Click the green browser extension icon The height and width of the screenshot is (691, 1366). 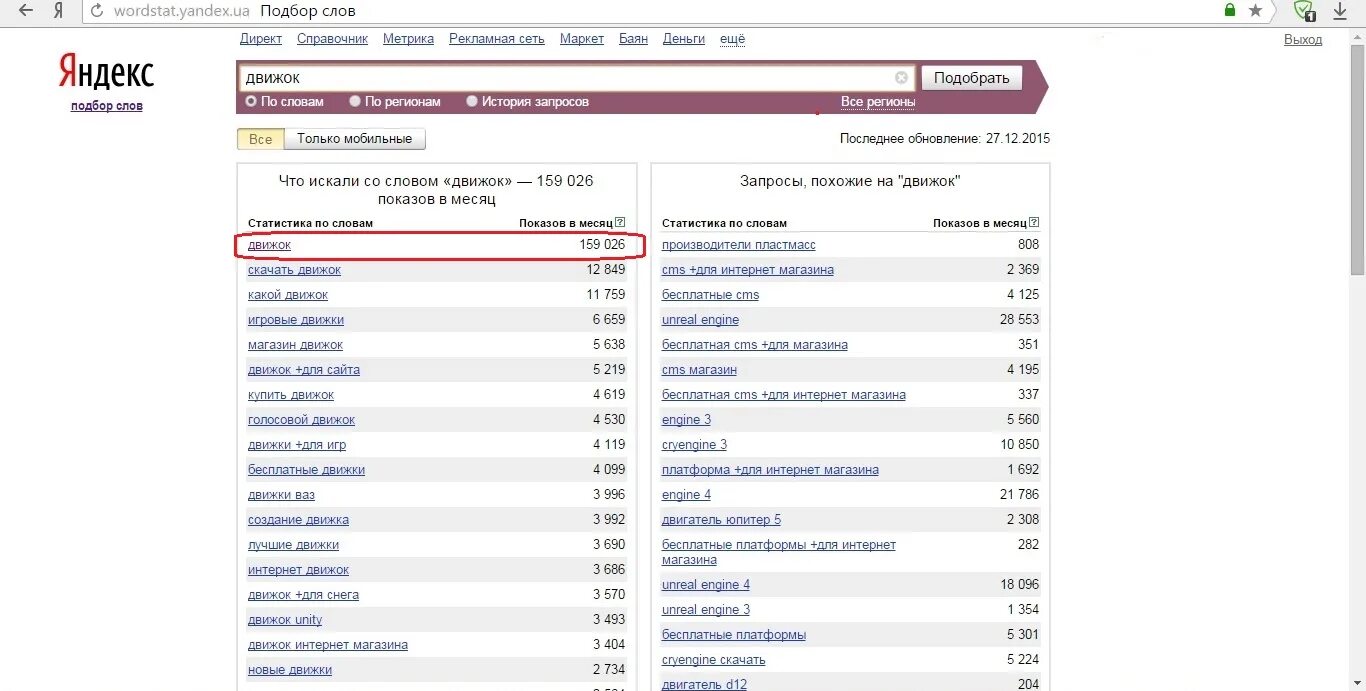(1302, 13)
